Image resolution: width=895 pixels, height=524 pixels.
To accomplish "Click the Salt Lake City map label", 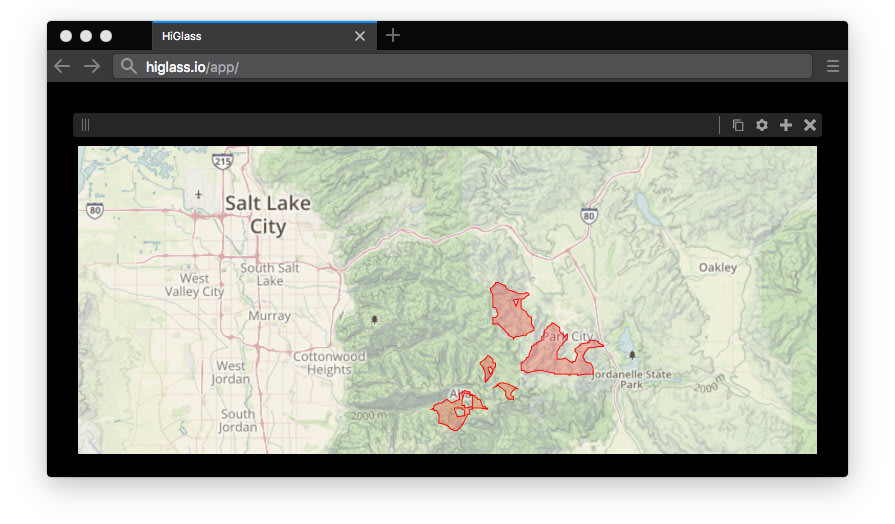I will 268,215.
